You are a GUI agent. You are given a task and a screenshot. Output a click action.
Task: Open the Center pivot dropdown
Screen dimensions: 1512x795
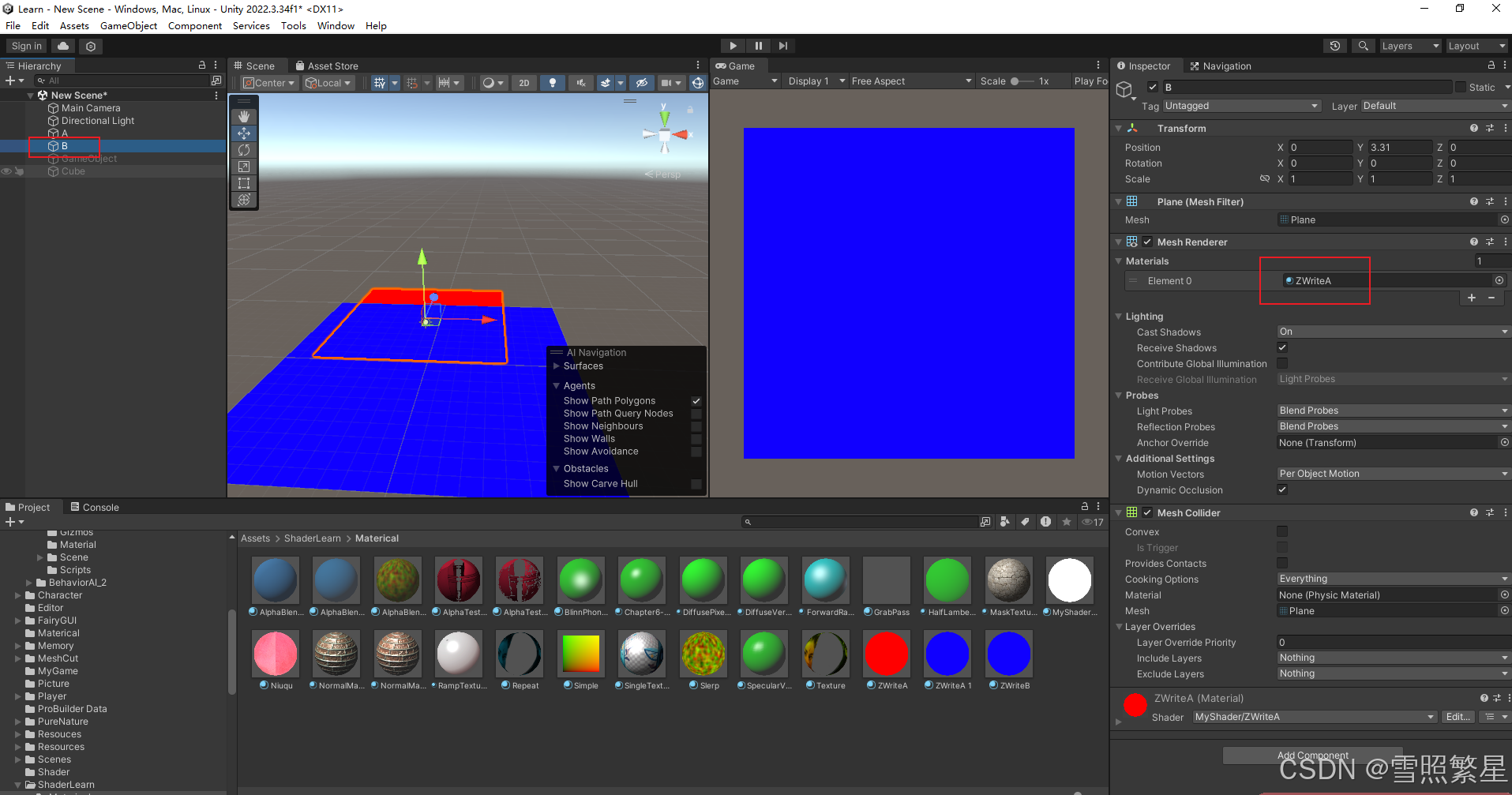[269, 82]
